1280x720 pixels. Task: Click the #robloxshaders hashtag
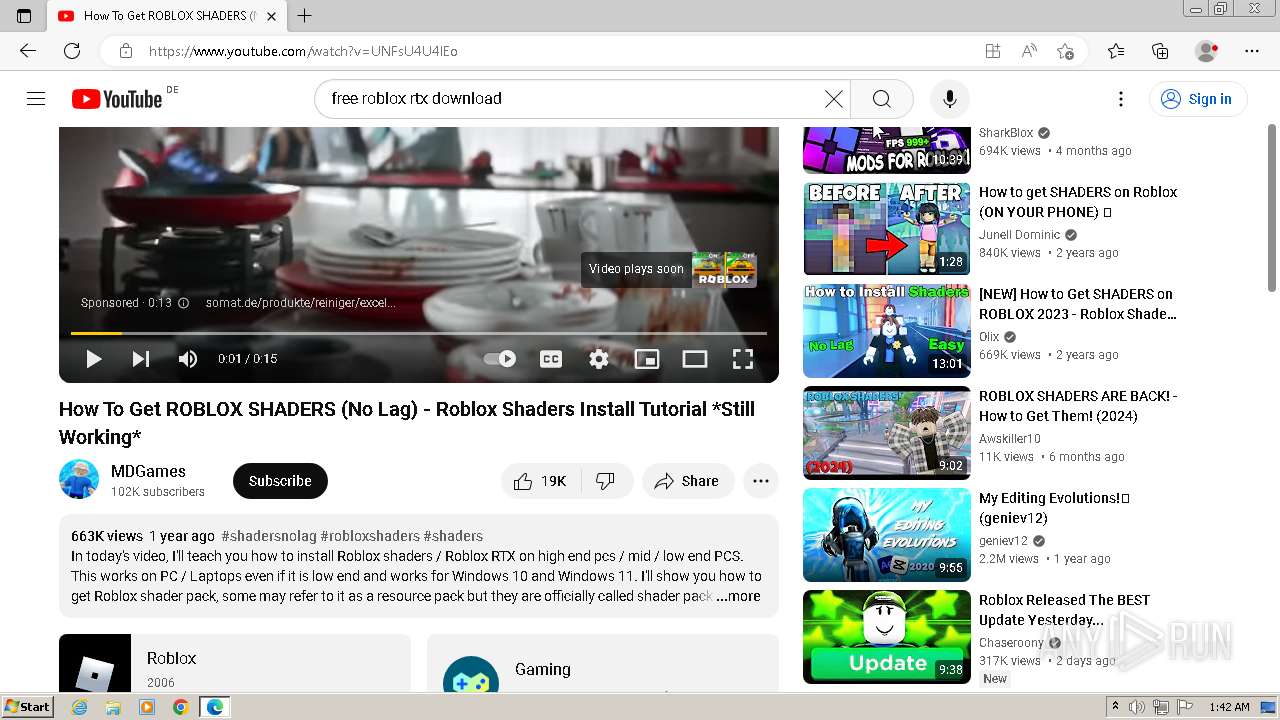click(370, 536)
